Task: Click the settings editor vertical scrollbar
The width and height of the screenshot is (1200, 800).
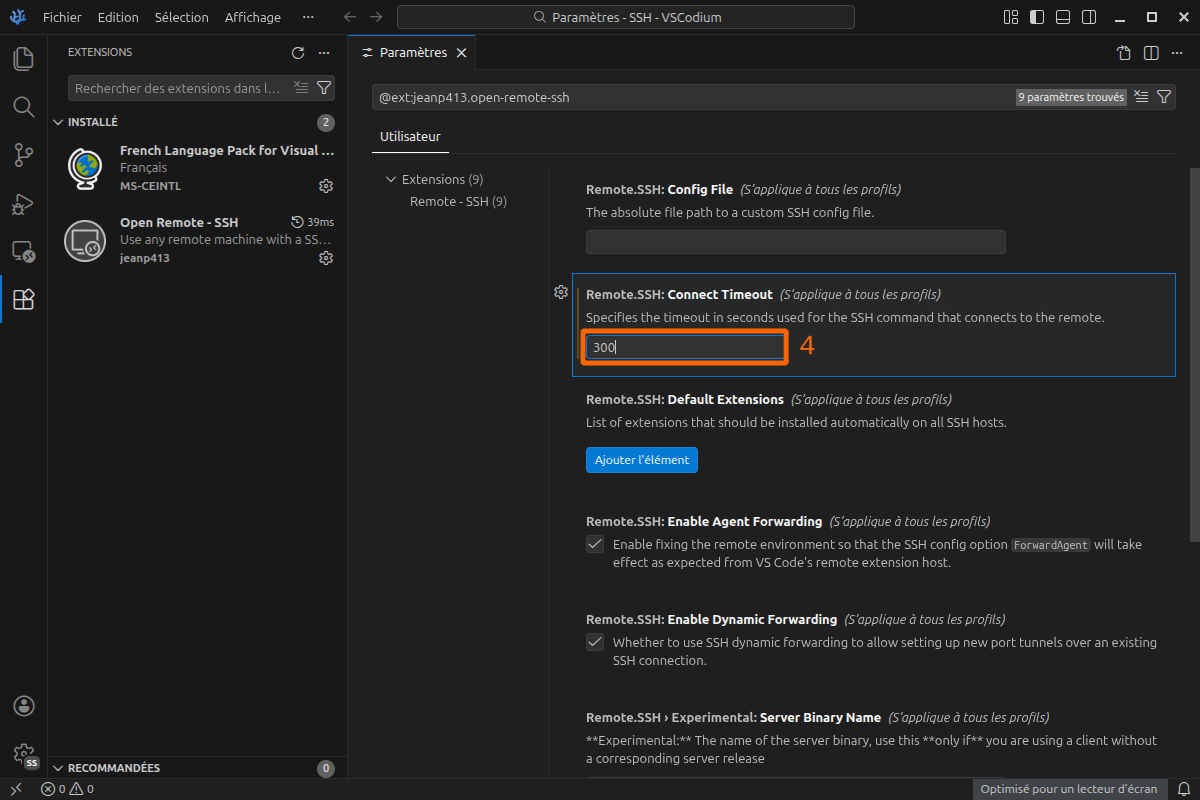Action: [x=1194, y=355]
